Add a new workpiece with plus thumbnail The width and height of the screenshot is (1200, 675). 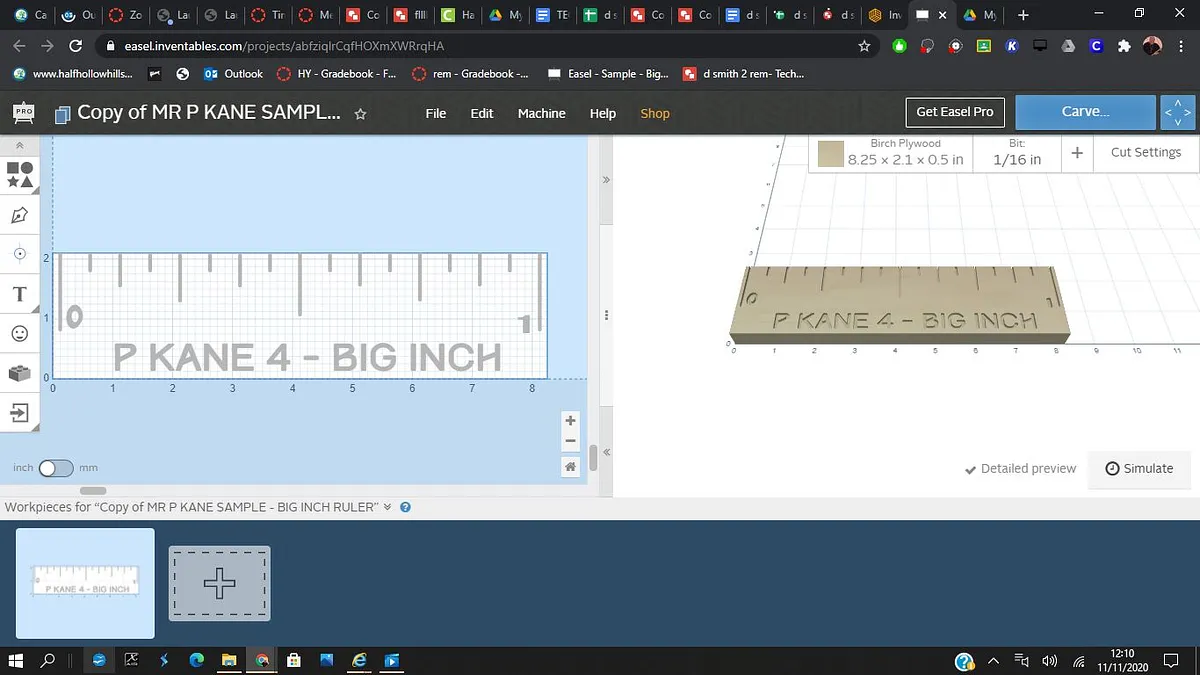(x=219, y=583)
